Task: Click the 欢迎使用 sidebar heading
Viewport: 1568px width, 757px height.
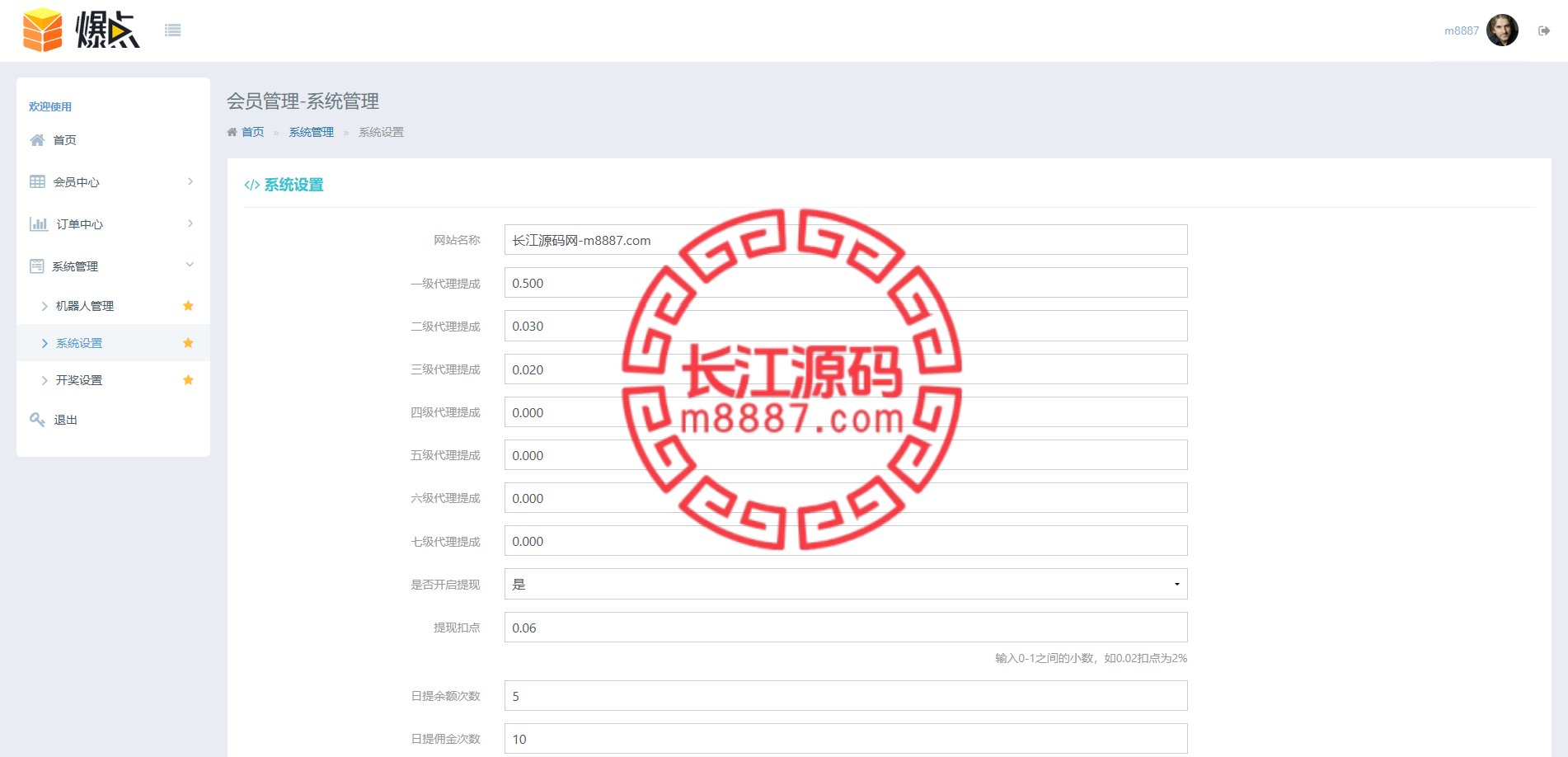Action: tap(50, 106)
